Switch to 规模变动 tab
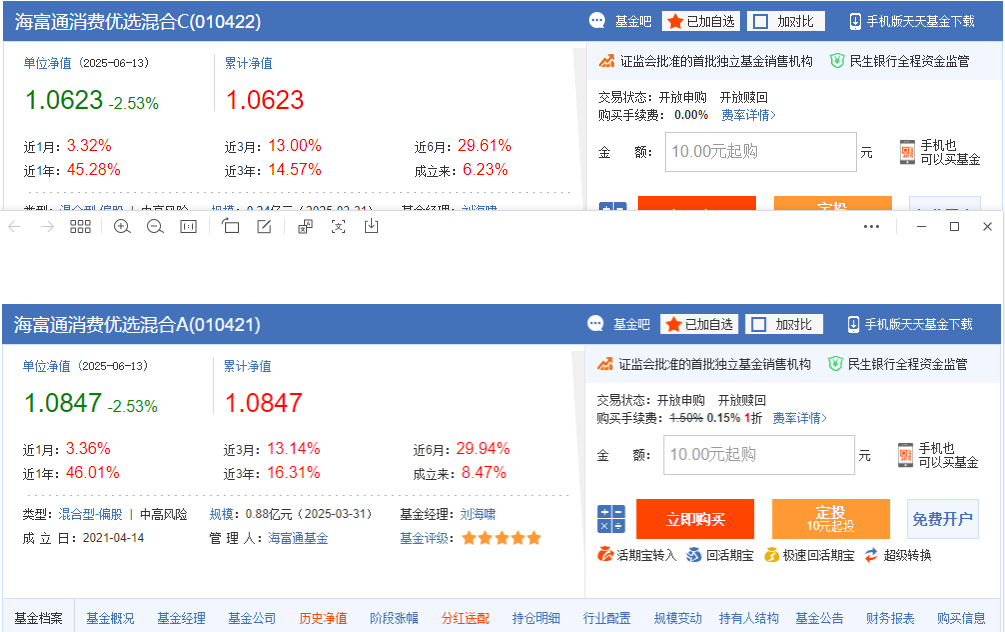Image resolution: width=1005 pixels, height=632 pixels. (x=677, y=619)
